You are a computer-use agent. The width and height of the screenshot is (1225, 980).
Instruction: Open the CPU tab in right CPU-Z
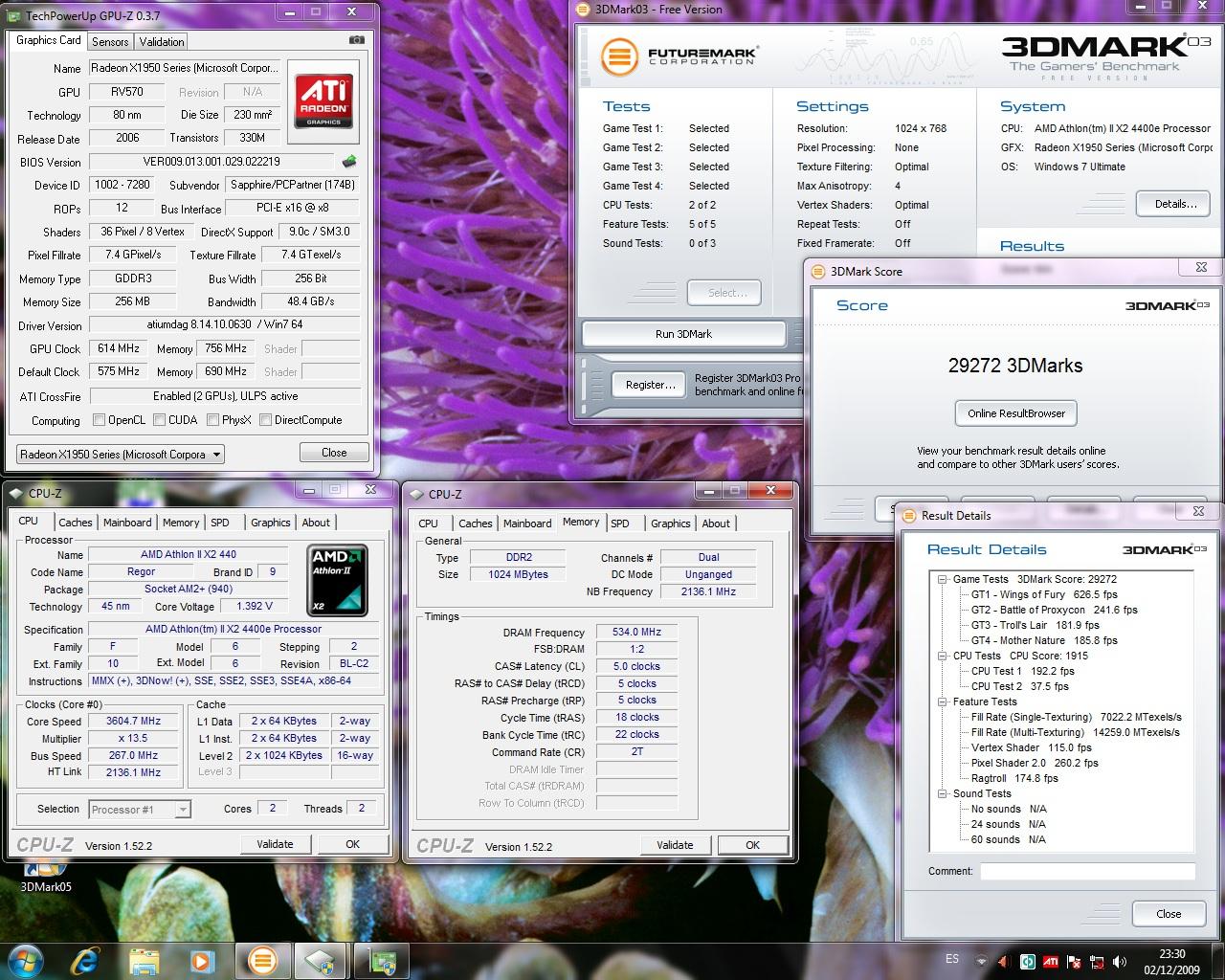coord(429,523)
